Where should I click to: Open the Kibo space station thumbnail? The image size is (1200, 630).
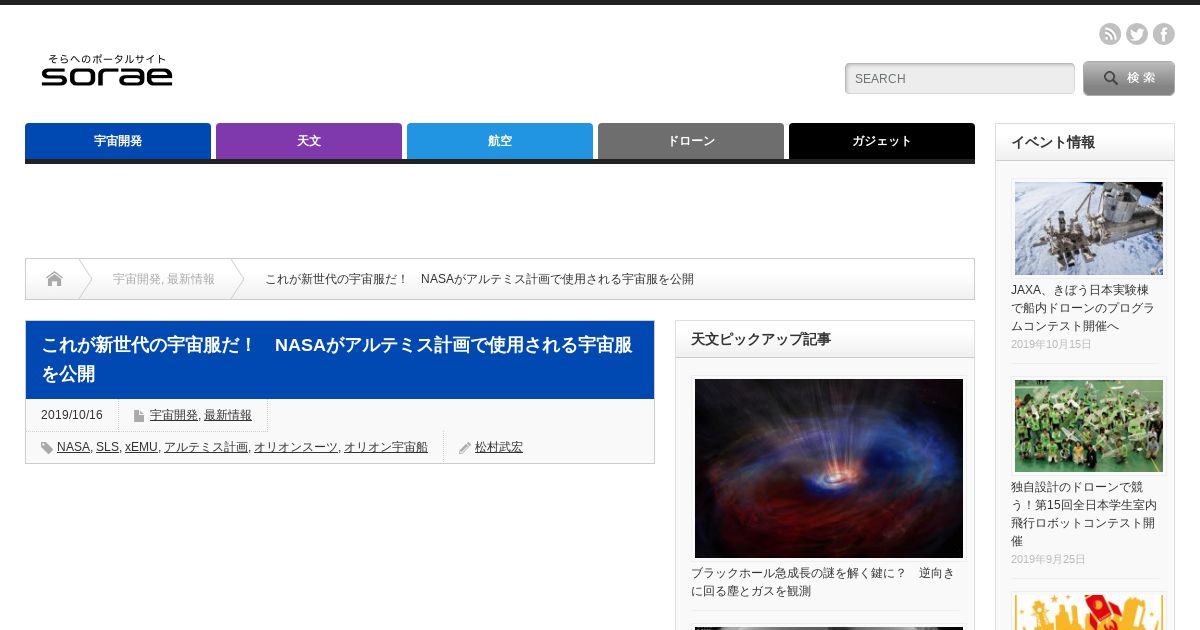pos(1089,228)
